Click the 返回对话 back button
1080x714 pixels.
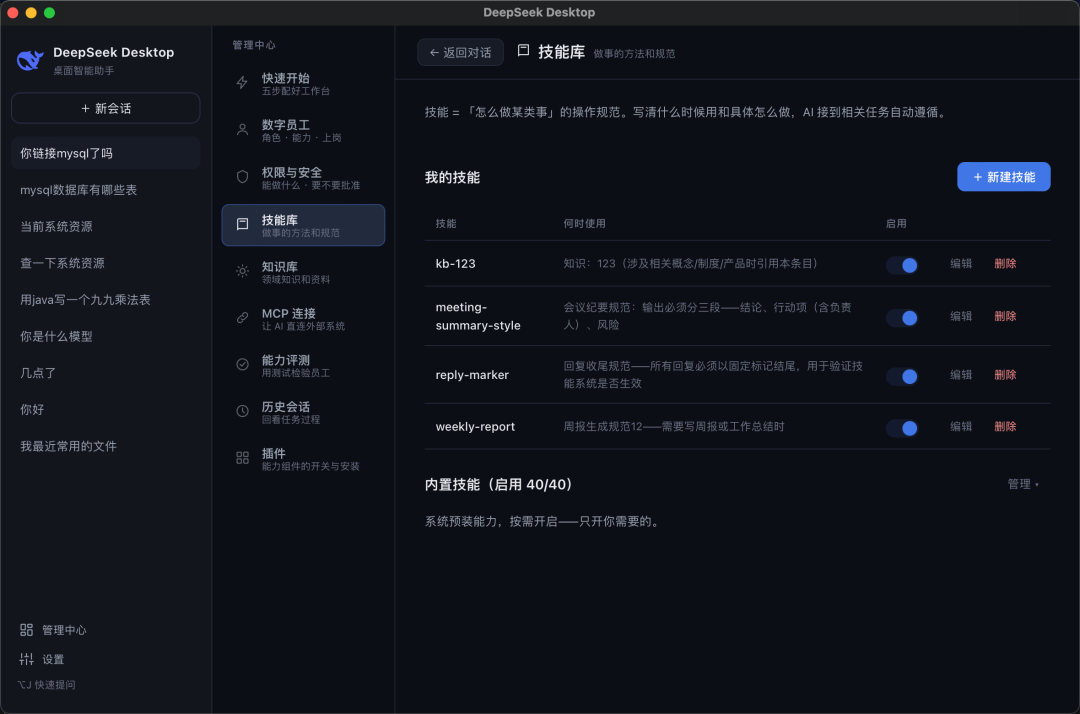460,52
